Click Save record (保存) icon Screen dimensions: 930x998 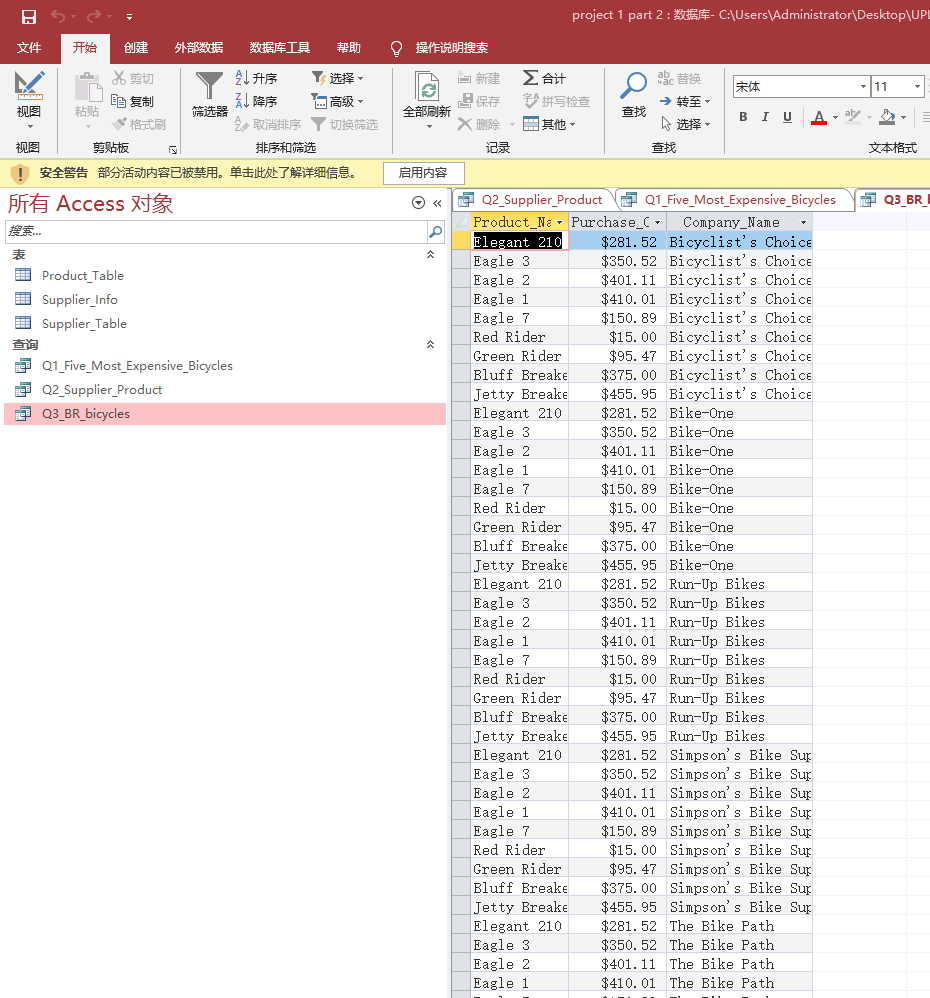[x=465, y=101]
